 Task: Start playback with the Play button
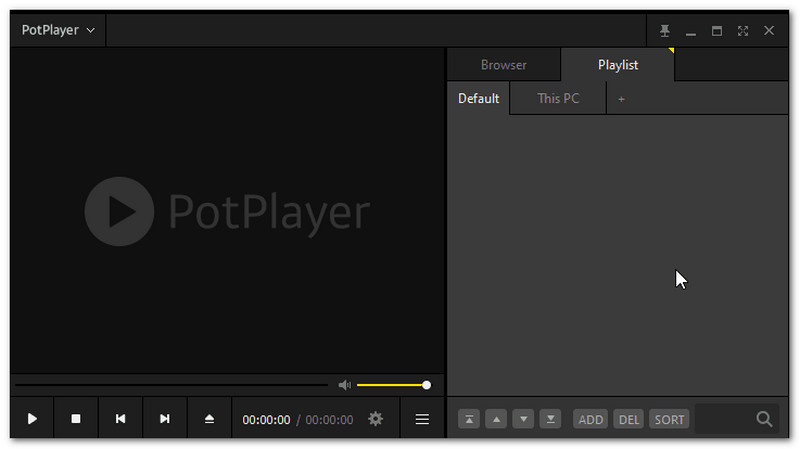coord(32,419)
